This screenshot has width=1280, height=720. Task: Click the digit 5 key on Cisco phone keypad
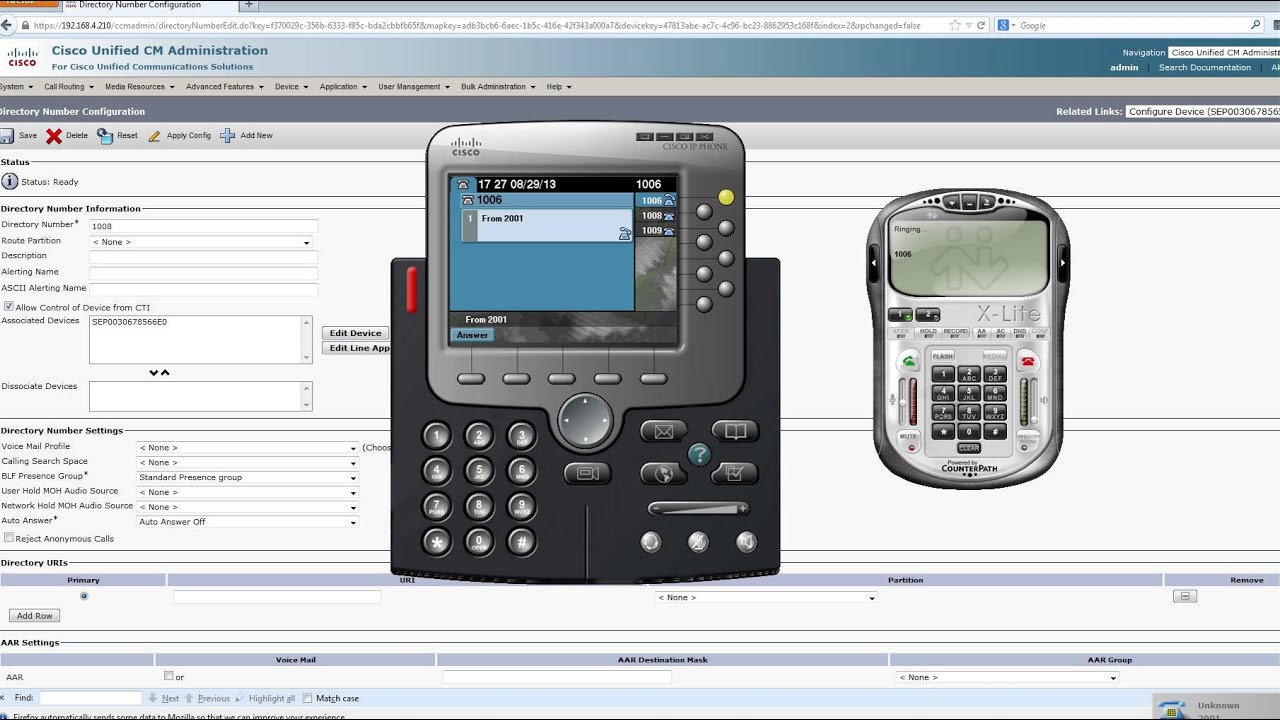tap(479, 470)
